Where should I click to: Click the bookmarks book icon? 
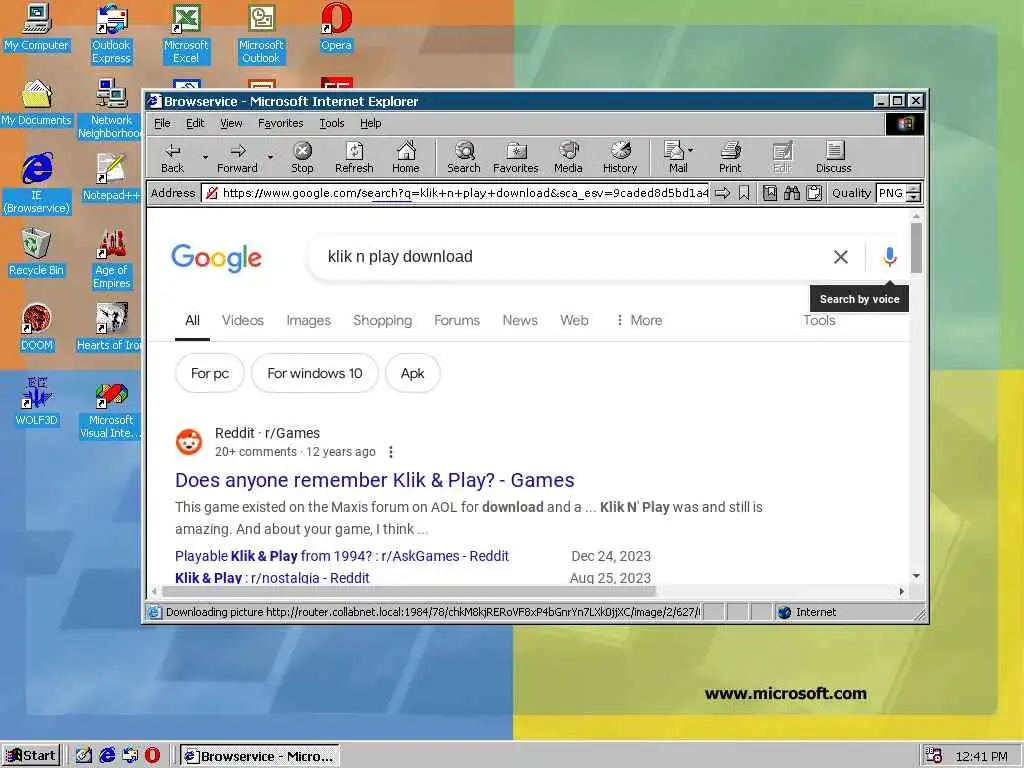(x=770, y=193)
